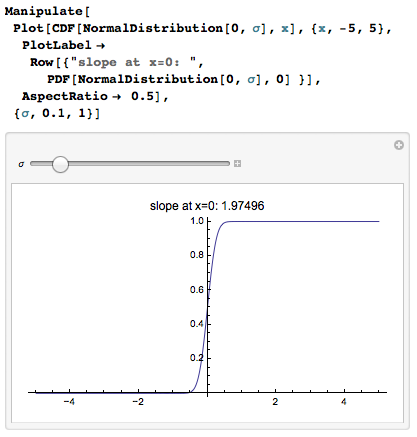Click the σ slider thumb knob

[60, 164]
